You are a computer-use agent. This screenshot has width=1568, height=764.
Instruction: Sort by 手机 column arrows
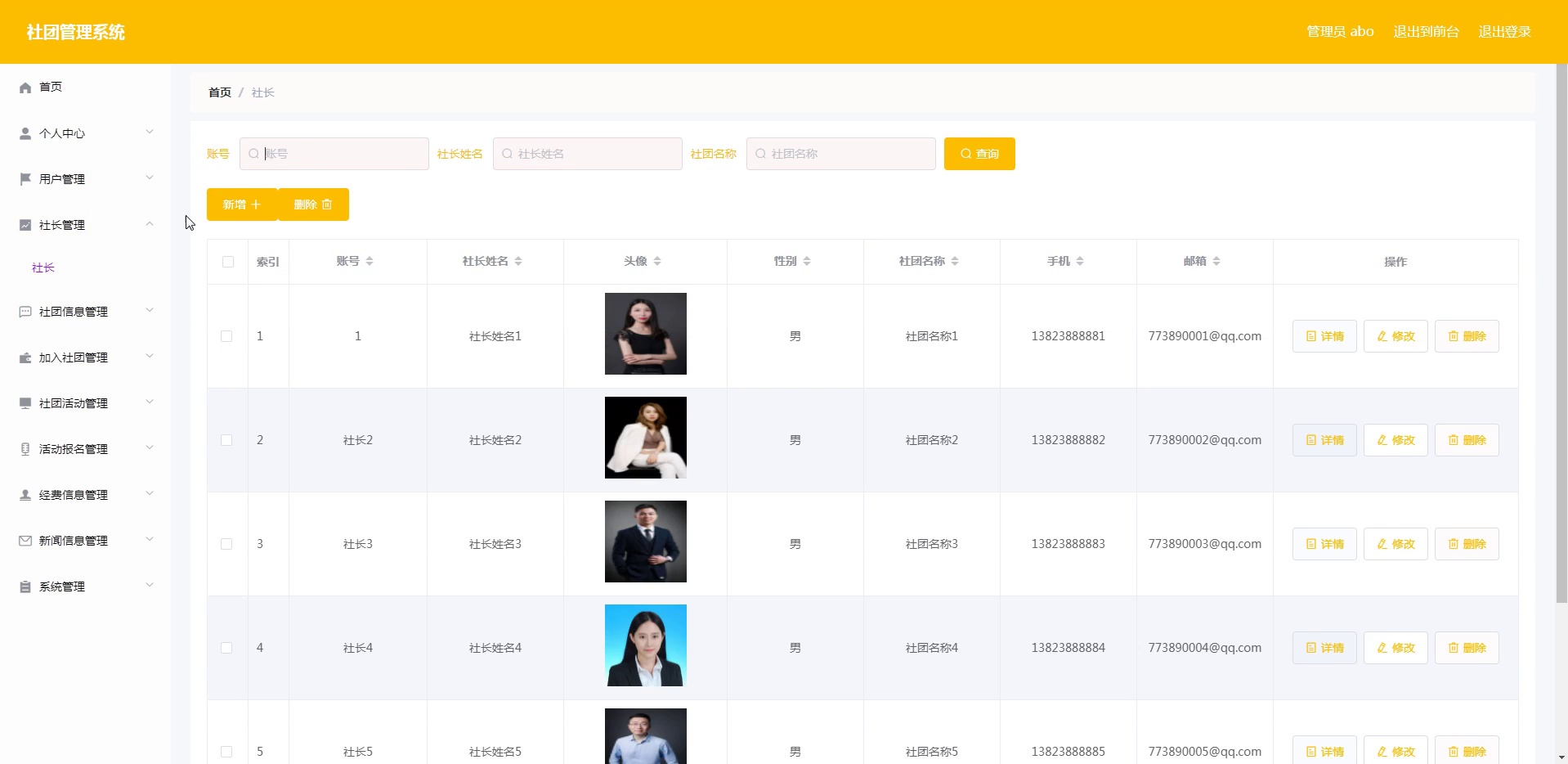point(1080,261)
